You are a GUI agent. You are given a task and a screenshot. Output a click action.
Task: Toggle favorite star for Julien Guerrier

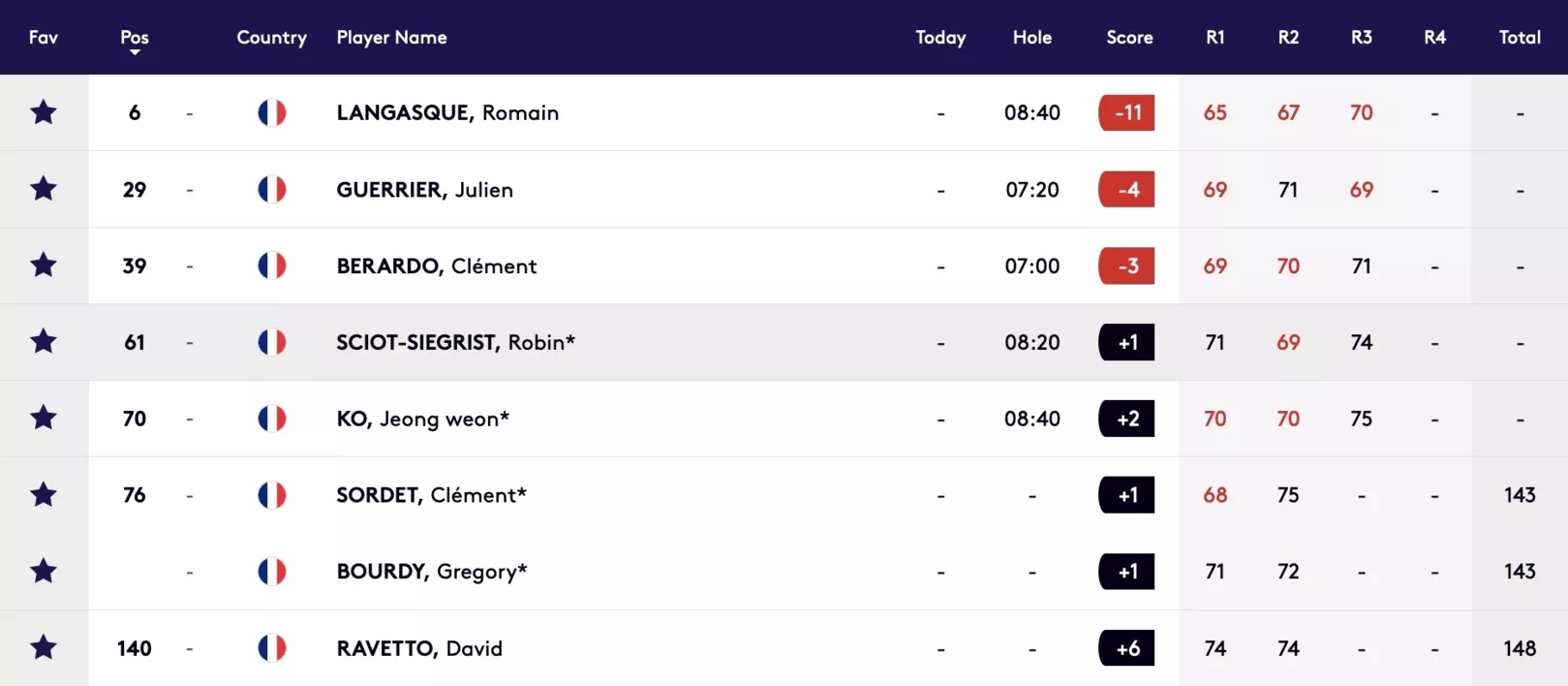click(44, 189)
